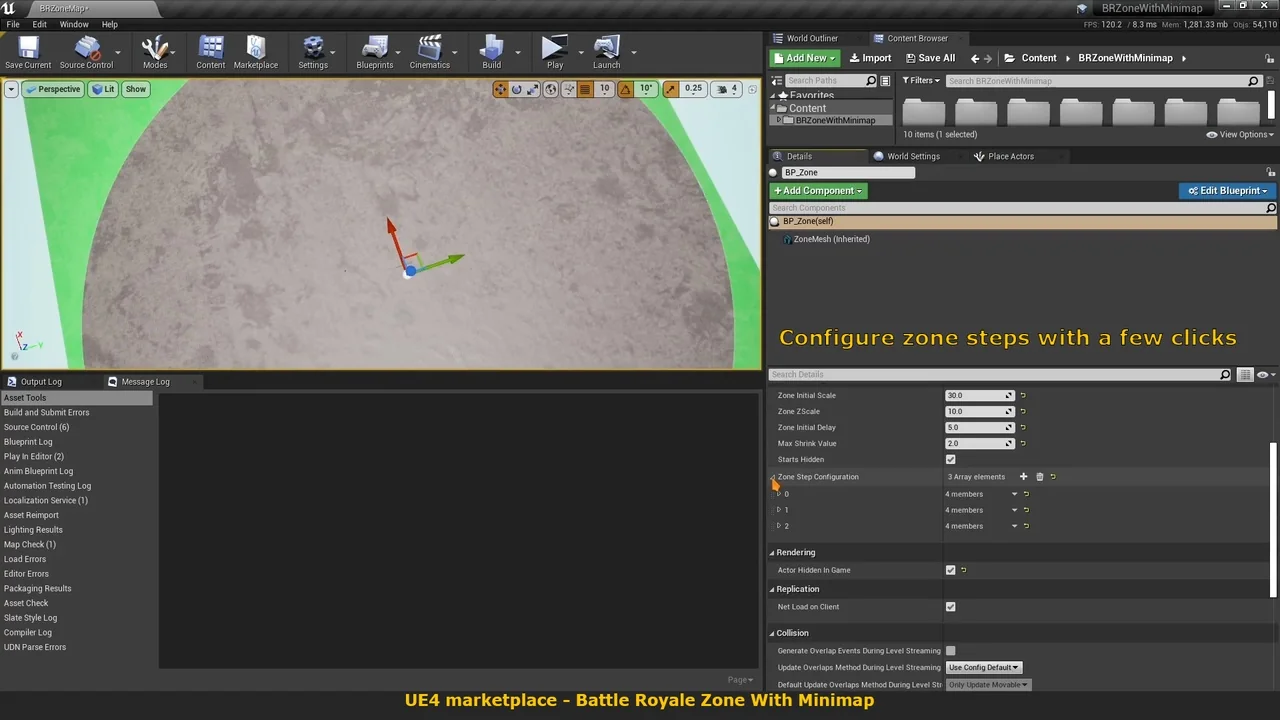Uncheck Net Load on Client
Image resolution: width=1280 pixels, height=720 pixels.
point(950,606)
